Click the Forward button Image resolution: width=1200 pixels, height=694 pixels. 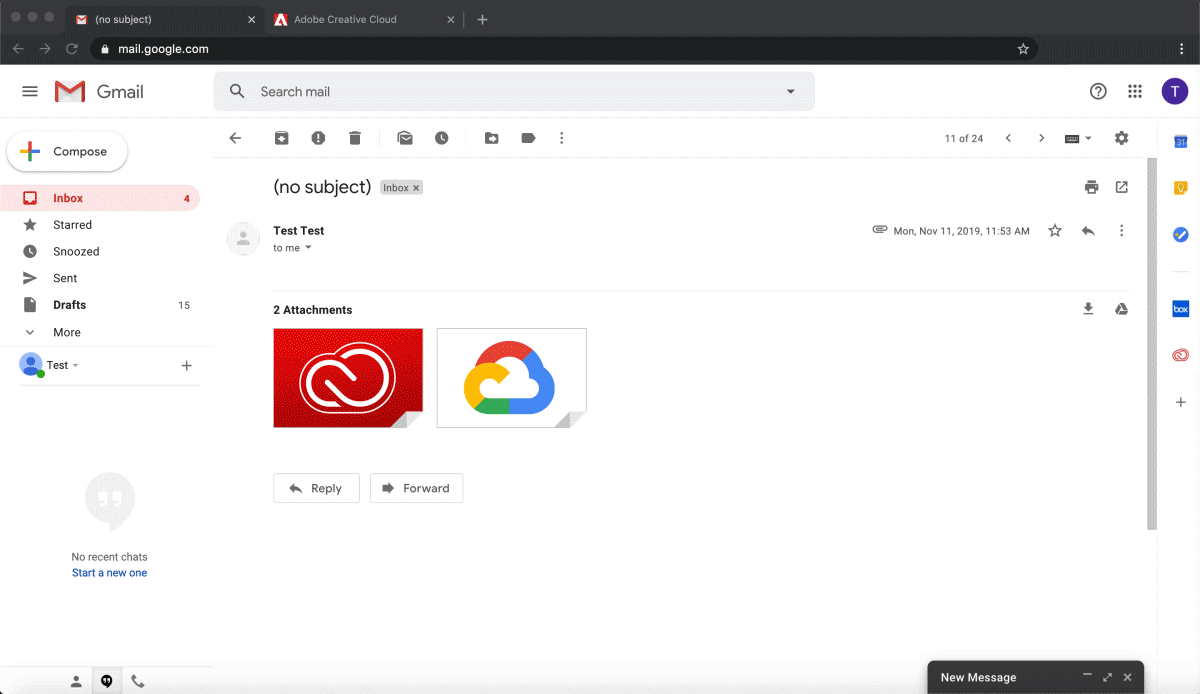416,488
